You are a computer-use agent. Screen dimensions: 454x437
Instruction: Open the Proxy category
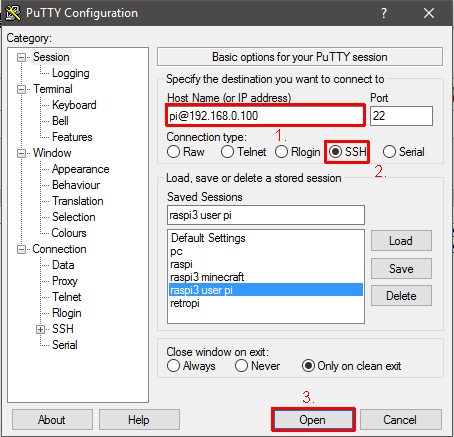click(65, 281)
